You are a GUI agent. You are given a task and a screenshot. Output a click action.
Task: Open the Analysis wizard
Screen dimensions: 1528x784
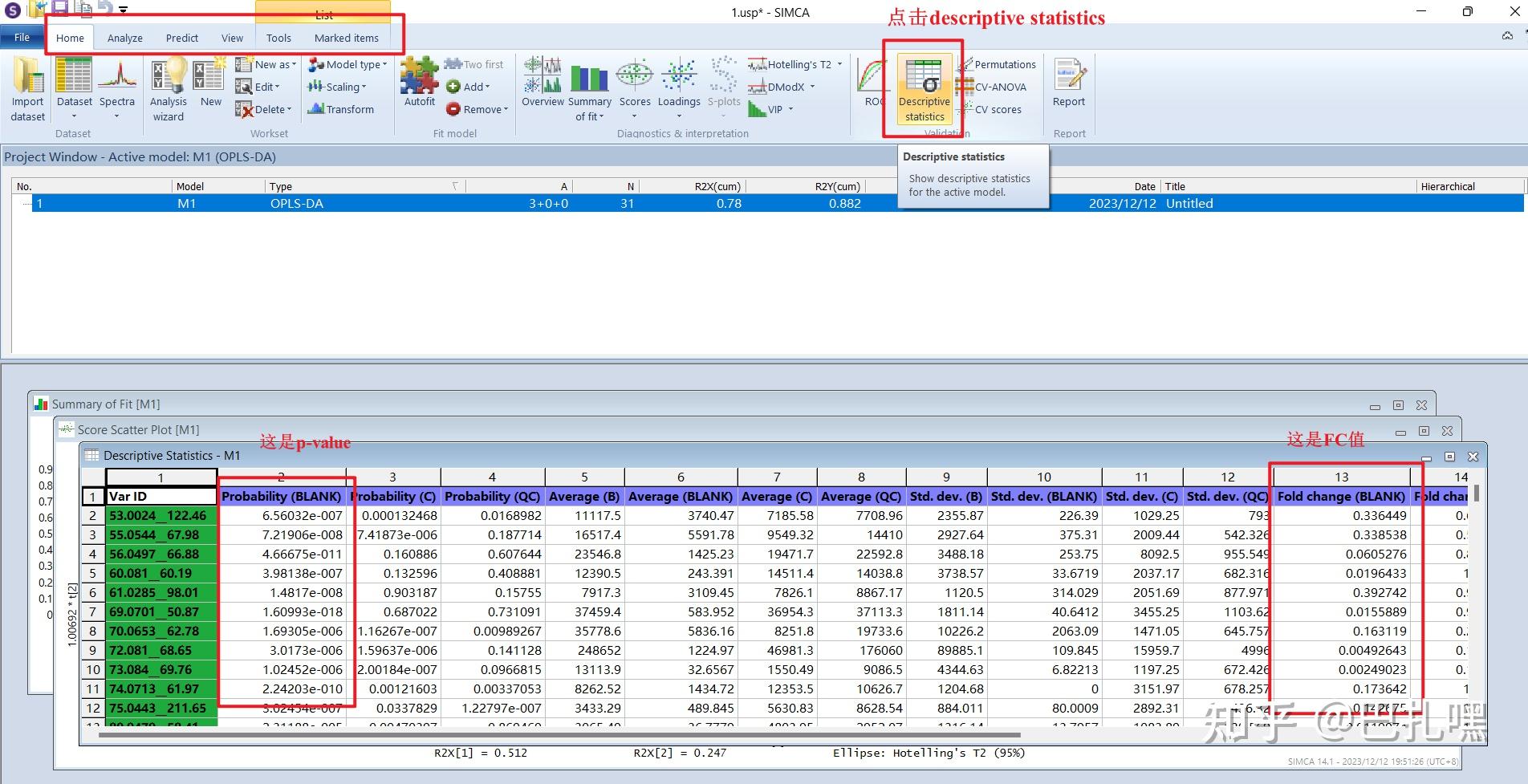tap(169, 88)
